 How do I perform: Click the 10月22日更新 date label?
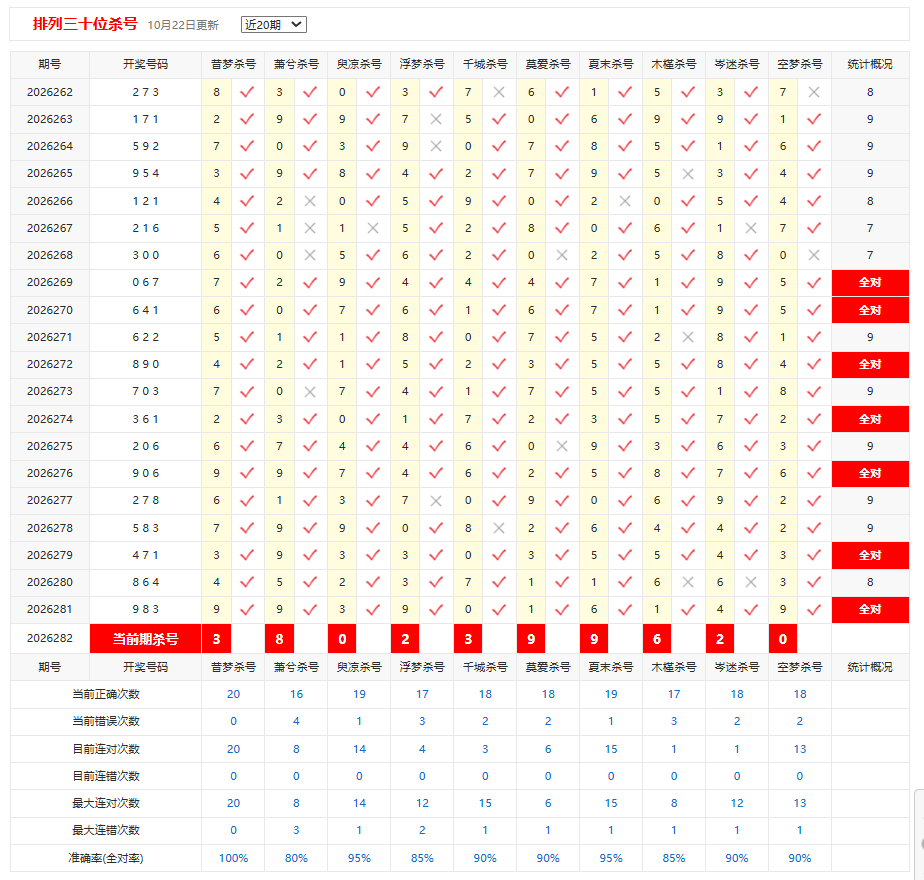[183, 25]
